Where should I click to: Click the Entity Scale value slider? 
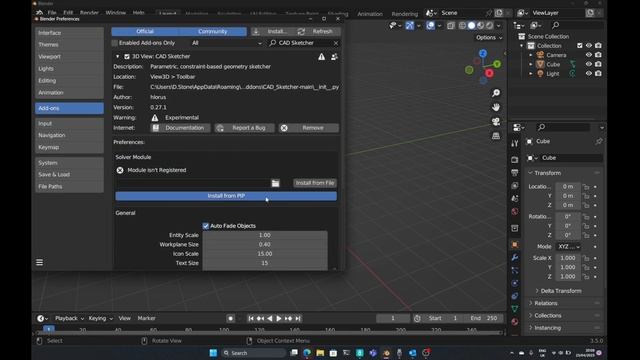[265, 235]
